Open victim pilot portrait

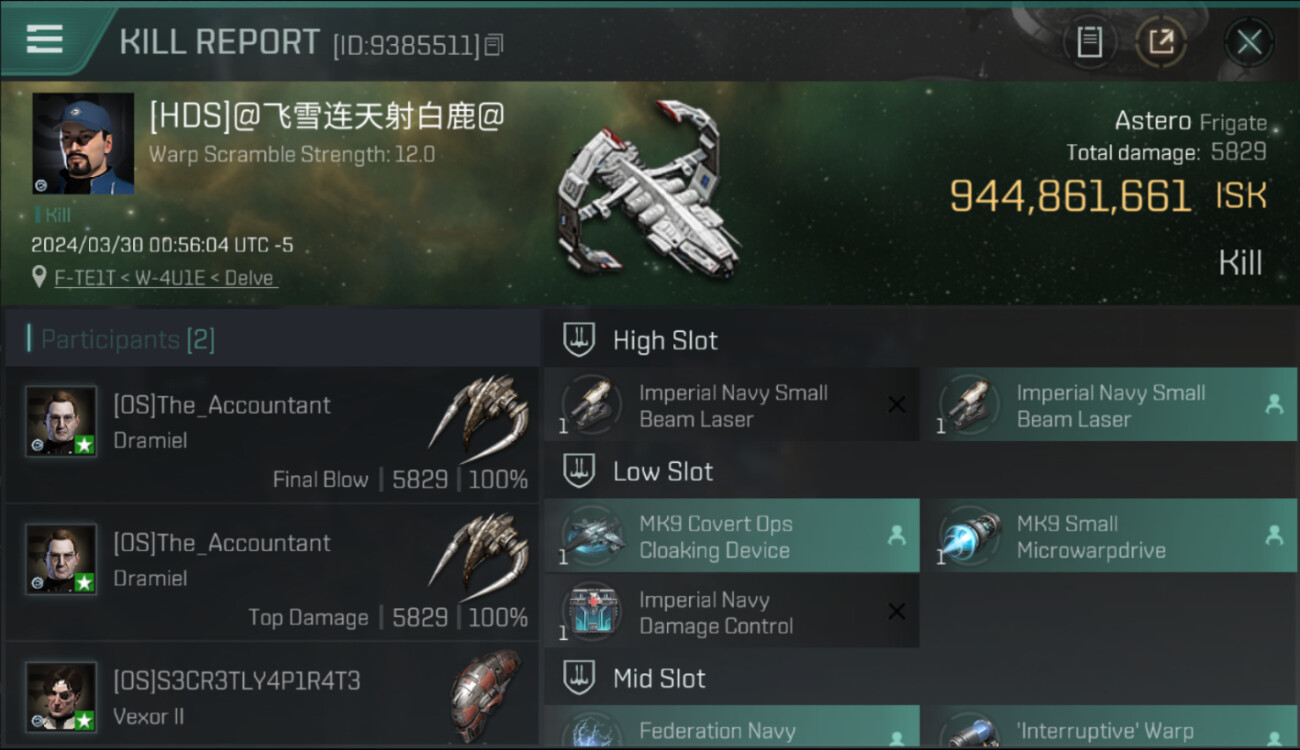click(83, 144)
